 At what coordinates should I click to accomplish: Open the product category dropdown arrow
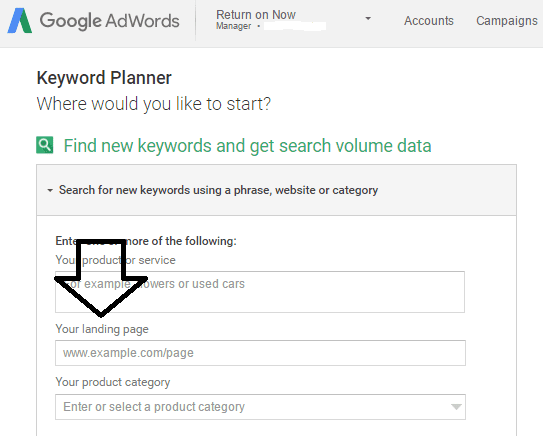tap(456, 407)
